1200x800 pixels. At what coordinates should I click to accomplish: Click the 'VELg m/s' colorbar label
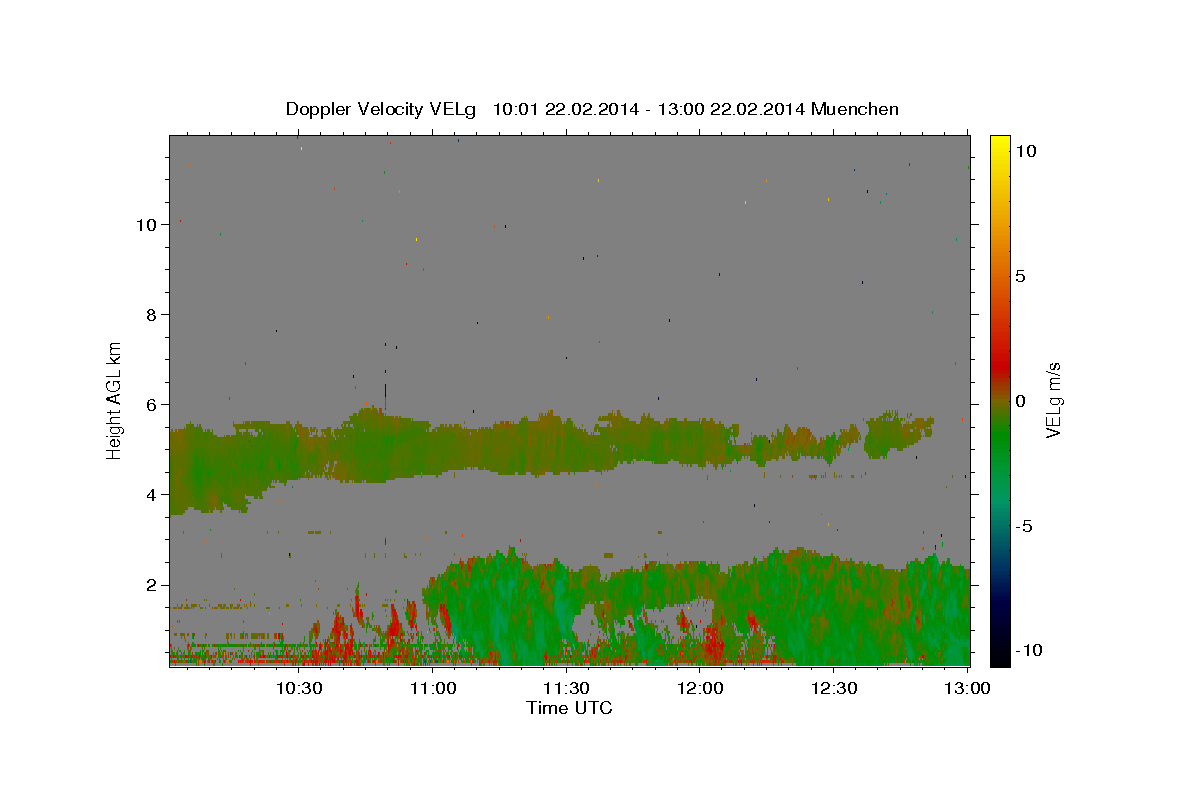(1052, 400)
